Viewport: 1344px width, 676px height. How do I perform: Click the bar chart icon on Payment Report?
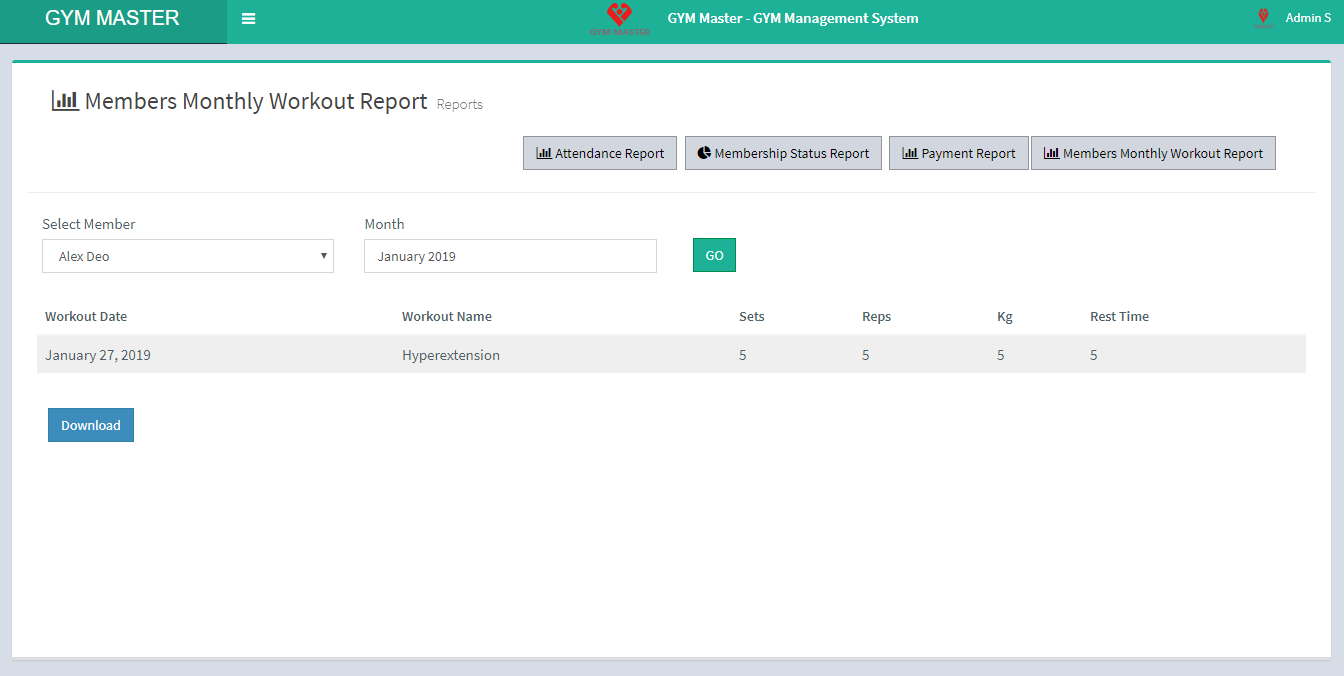tap(910, 153)
